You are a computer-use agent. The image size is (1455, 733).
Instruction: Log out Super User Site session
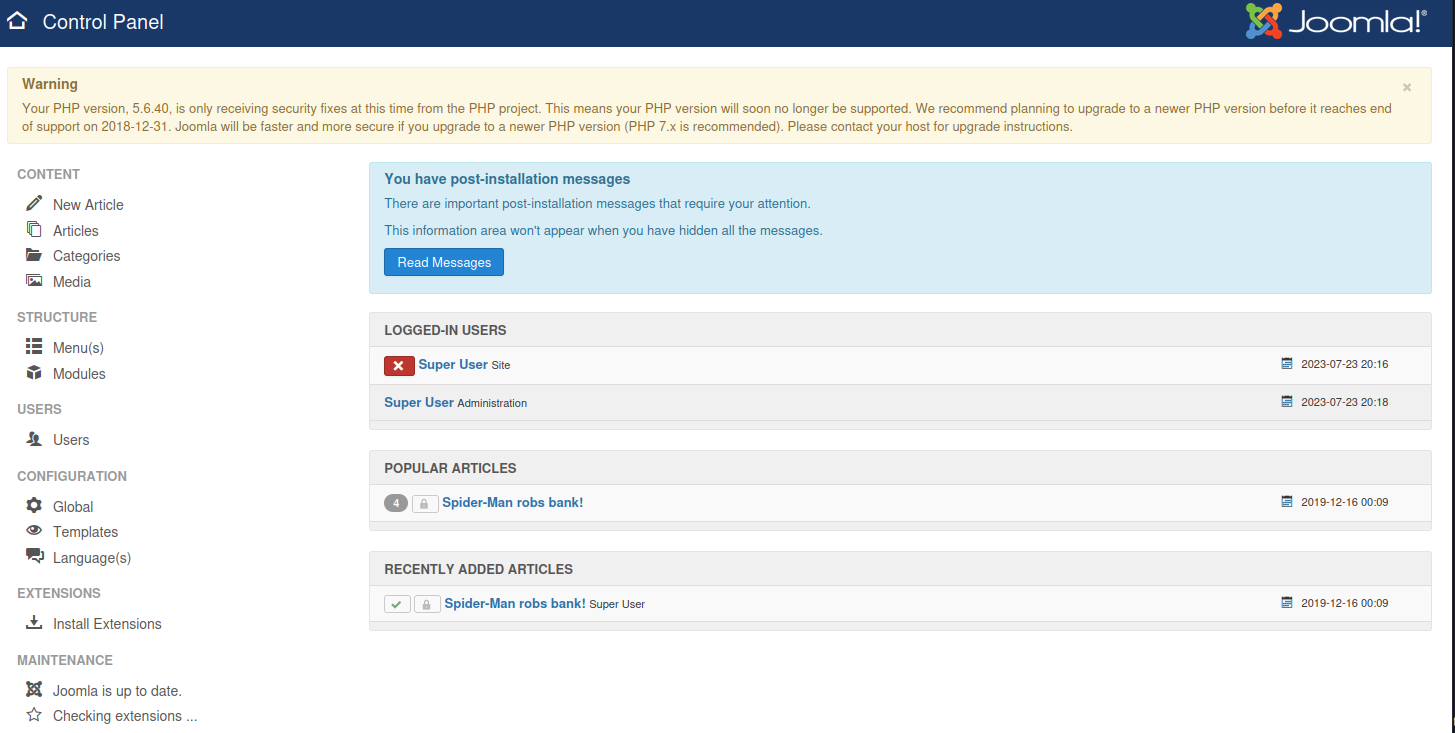coord(398,366)
